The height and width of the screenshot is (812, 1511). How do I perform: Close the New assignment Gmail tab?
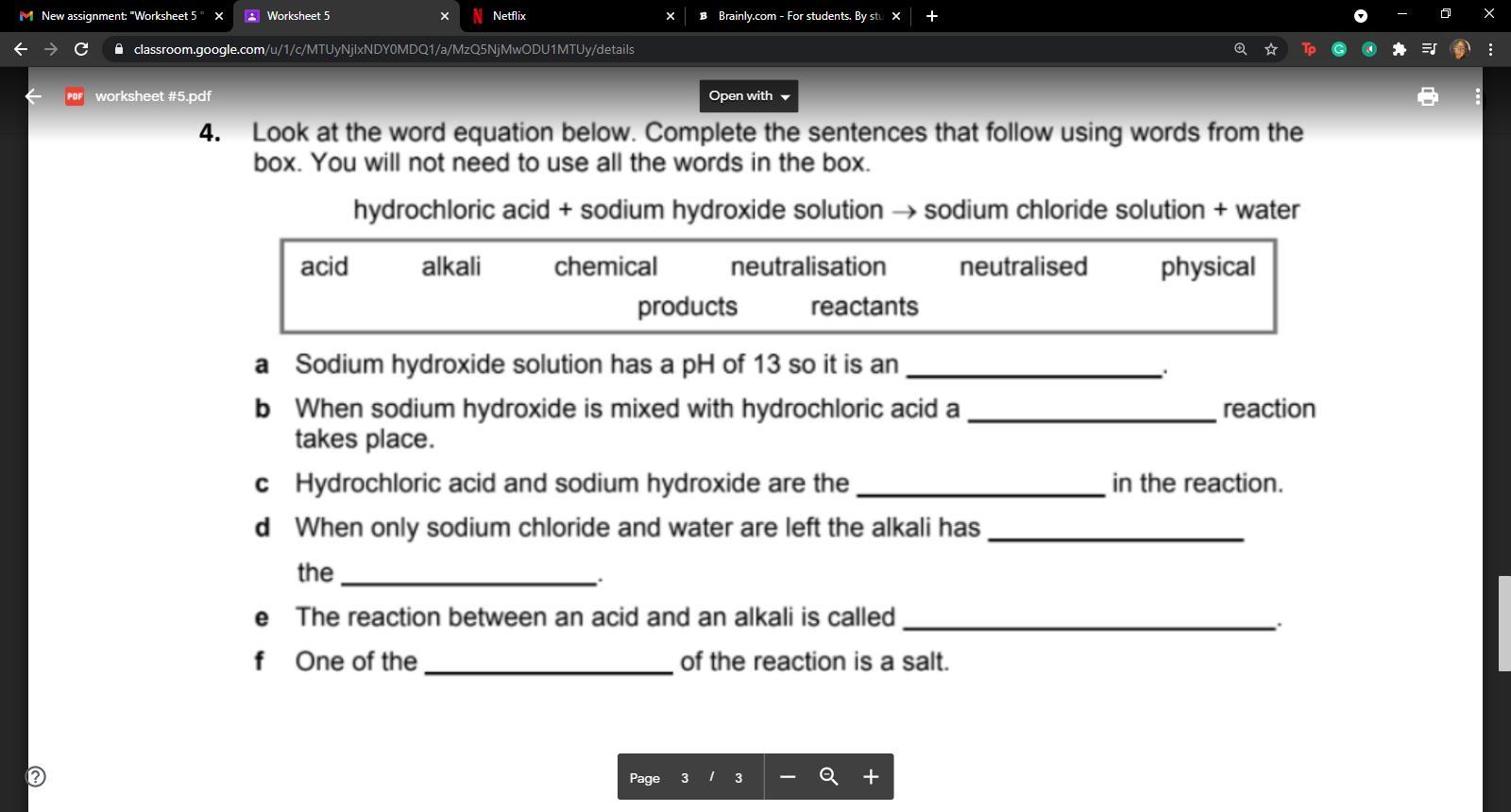tap(219, 16)
